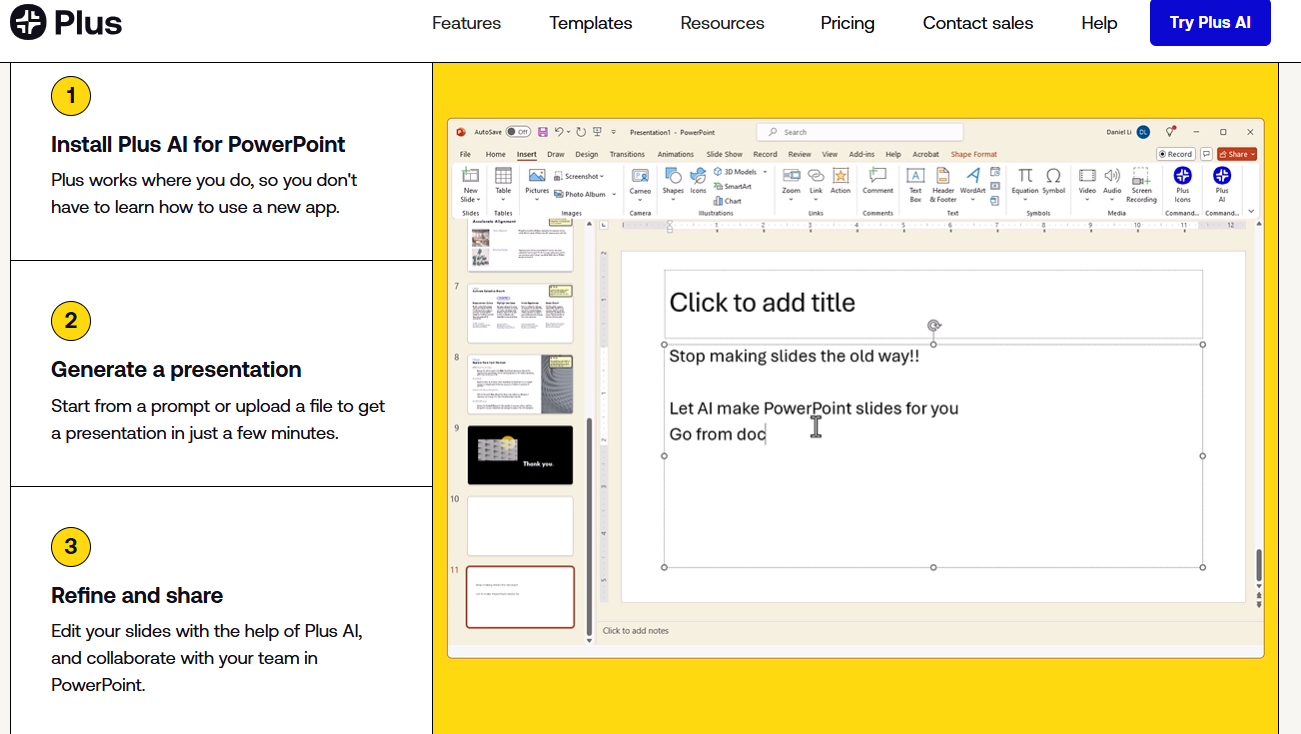Screen dimensions: 1301x734
Task: Open the Audio dropdown in Media group
Action: (1112, 199)
